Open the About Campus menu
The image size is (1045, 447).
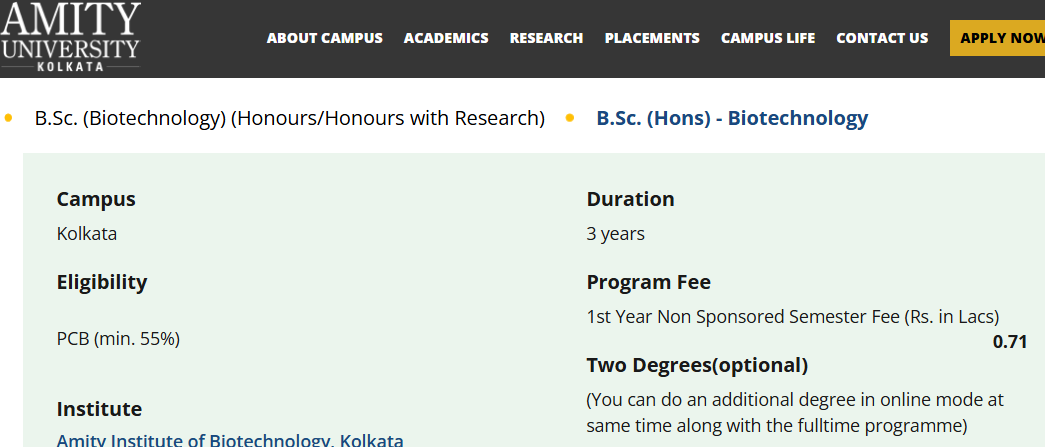[324, 38]
